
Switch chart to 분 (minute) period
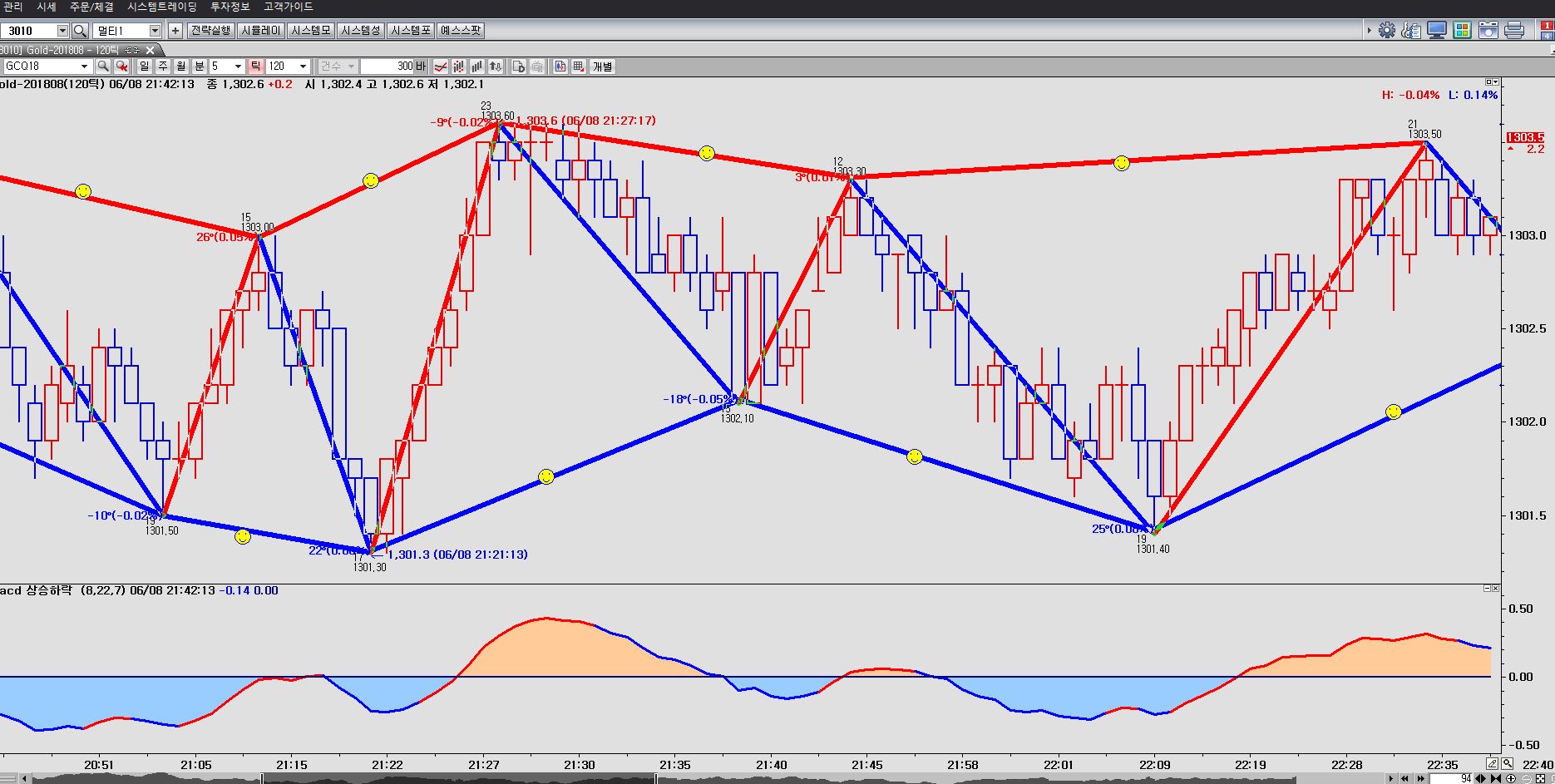(199, 67)
